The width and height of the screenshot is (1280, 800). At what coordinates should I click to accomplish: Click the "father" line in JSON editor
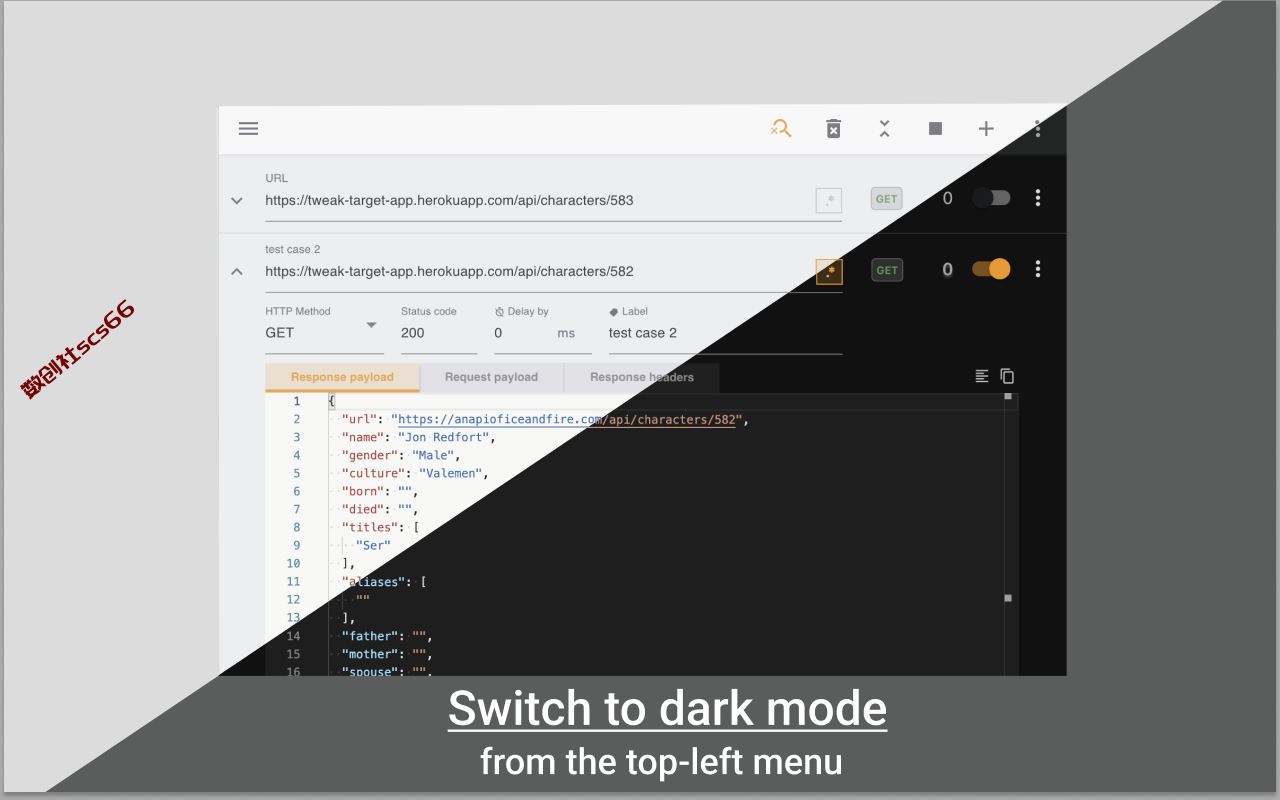pyautogui.click(x=386, y=636)
